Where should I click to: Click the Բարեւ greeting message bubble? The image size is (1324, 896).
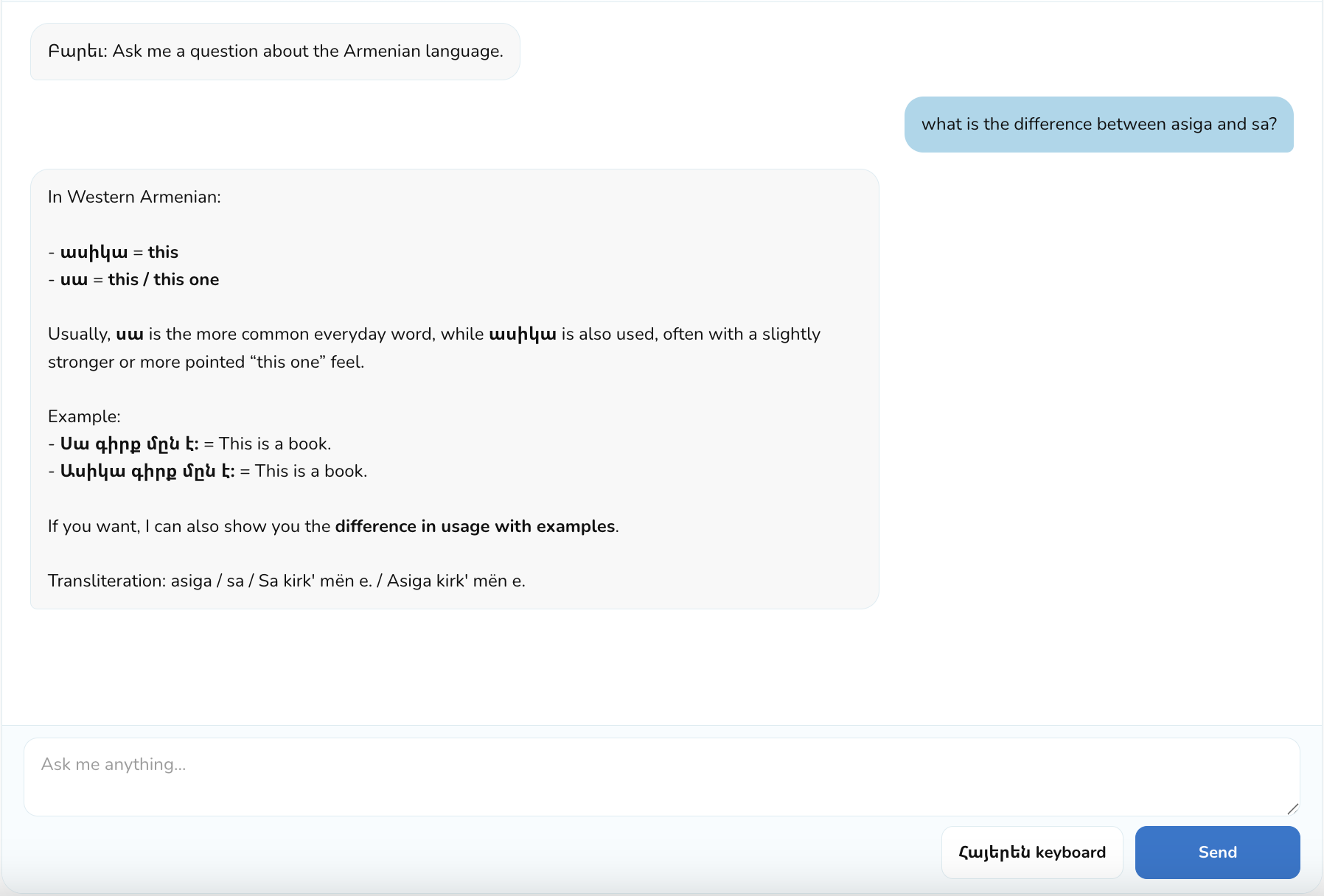[x=275, y=52]
